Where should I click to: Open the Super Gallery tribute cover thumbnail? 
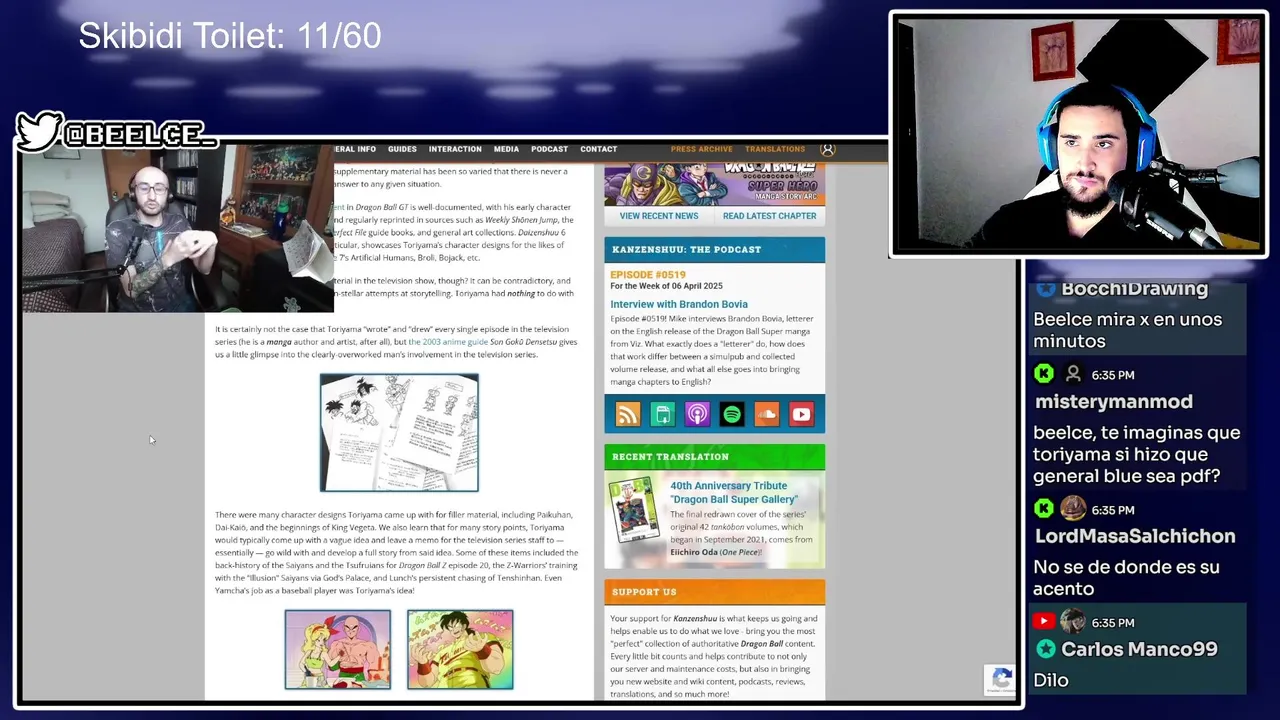click(x=636, y=510)
